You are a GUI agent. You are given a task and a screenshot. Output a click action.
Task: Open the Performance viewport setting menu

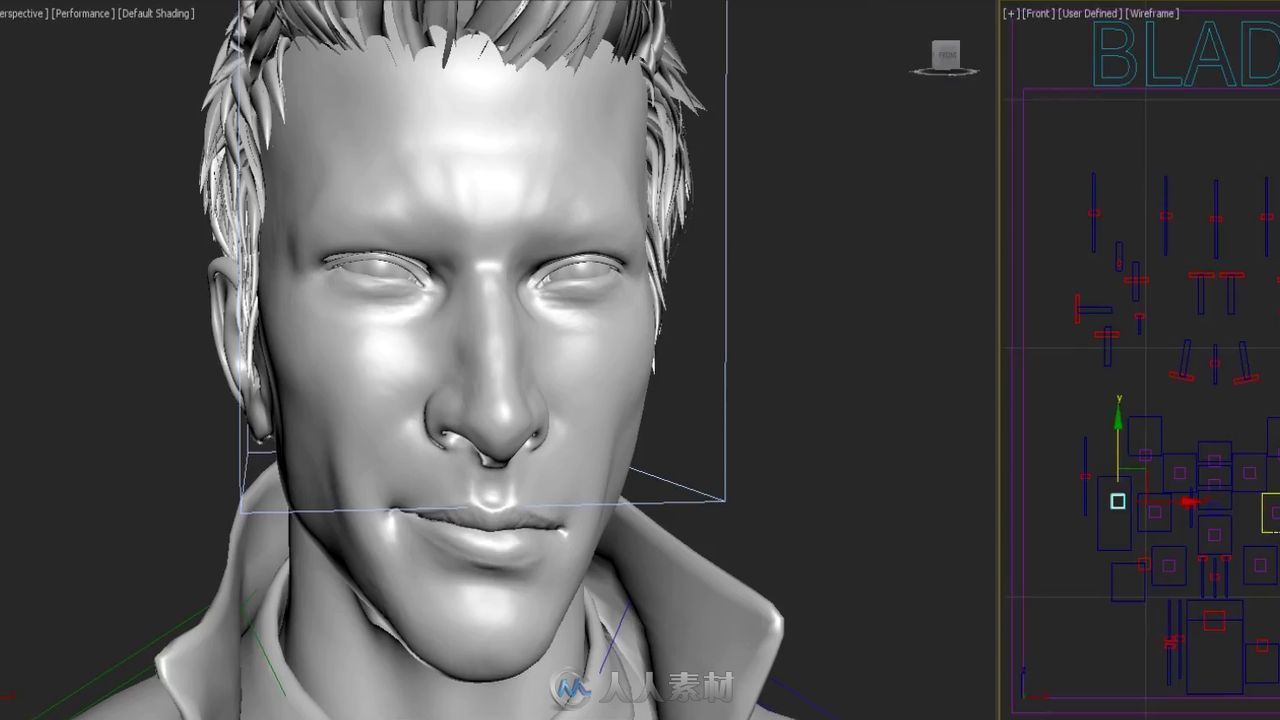82,13
